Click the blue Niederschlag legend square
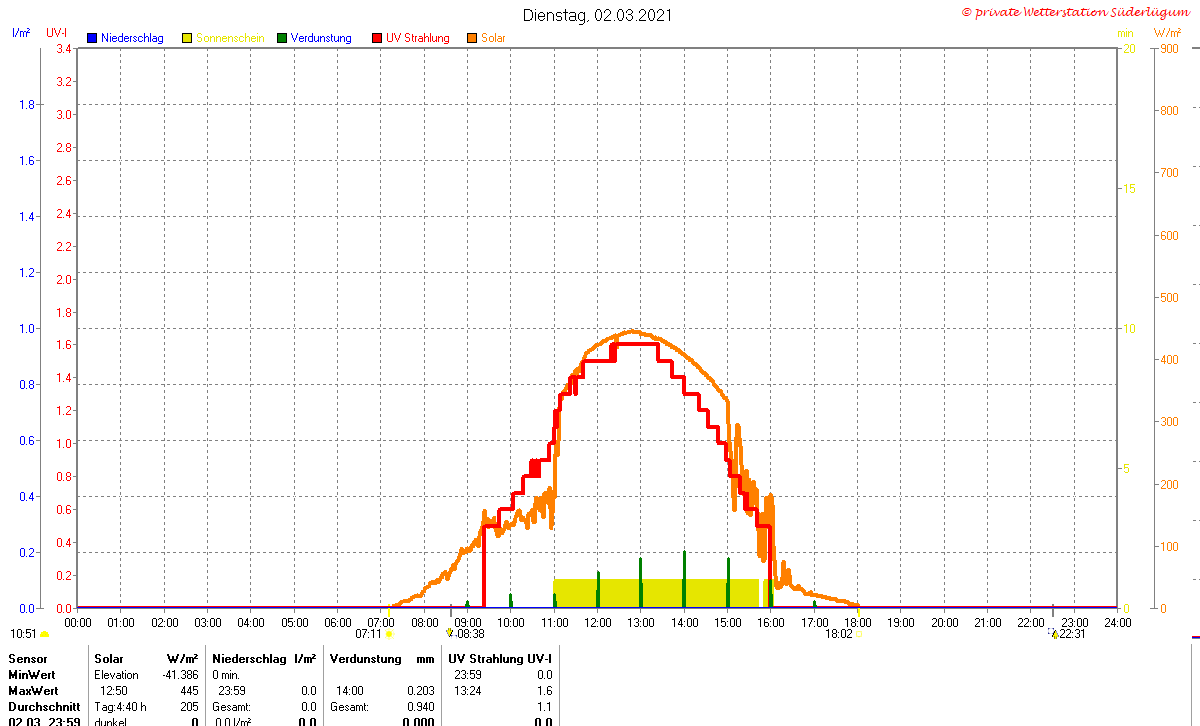 coord(92,38)
